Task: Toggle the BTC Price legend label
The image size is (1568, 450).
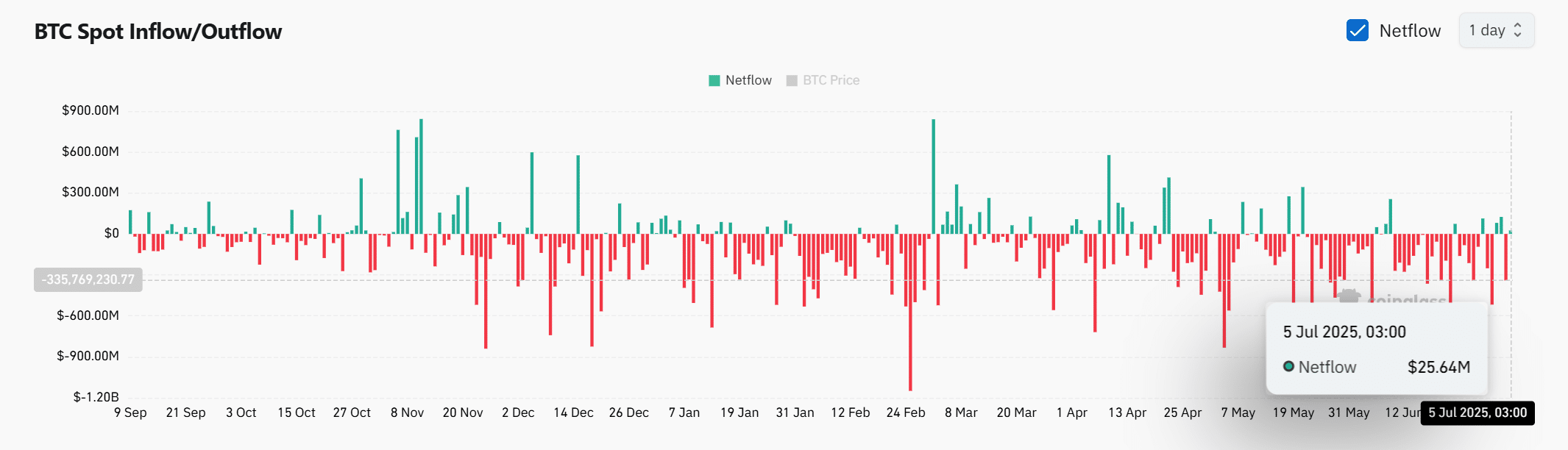Action: pyautogui.click(x=831, y=81)
